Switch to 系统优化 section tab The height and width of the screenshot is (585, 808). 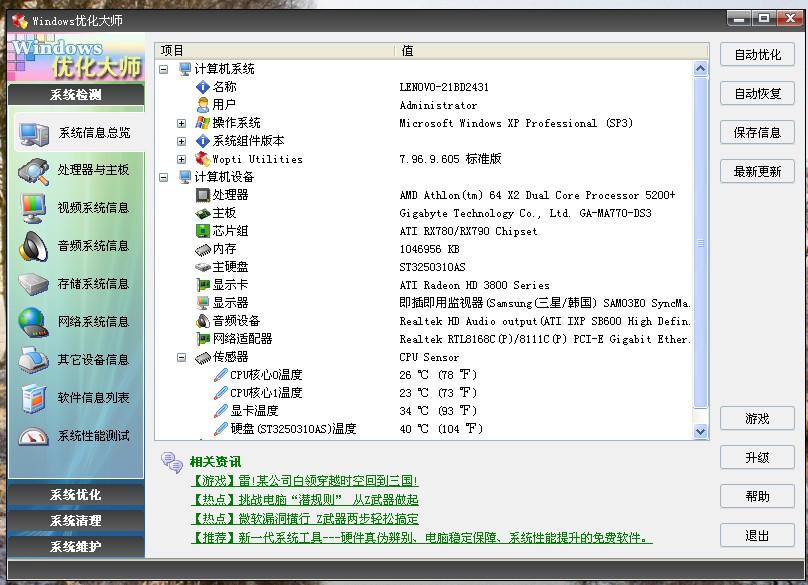[76, 495]
